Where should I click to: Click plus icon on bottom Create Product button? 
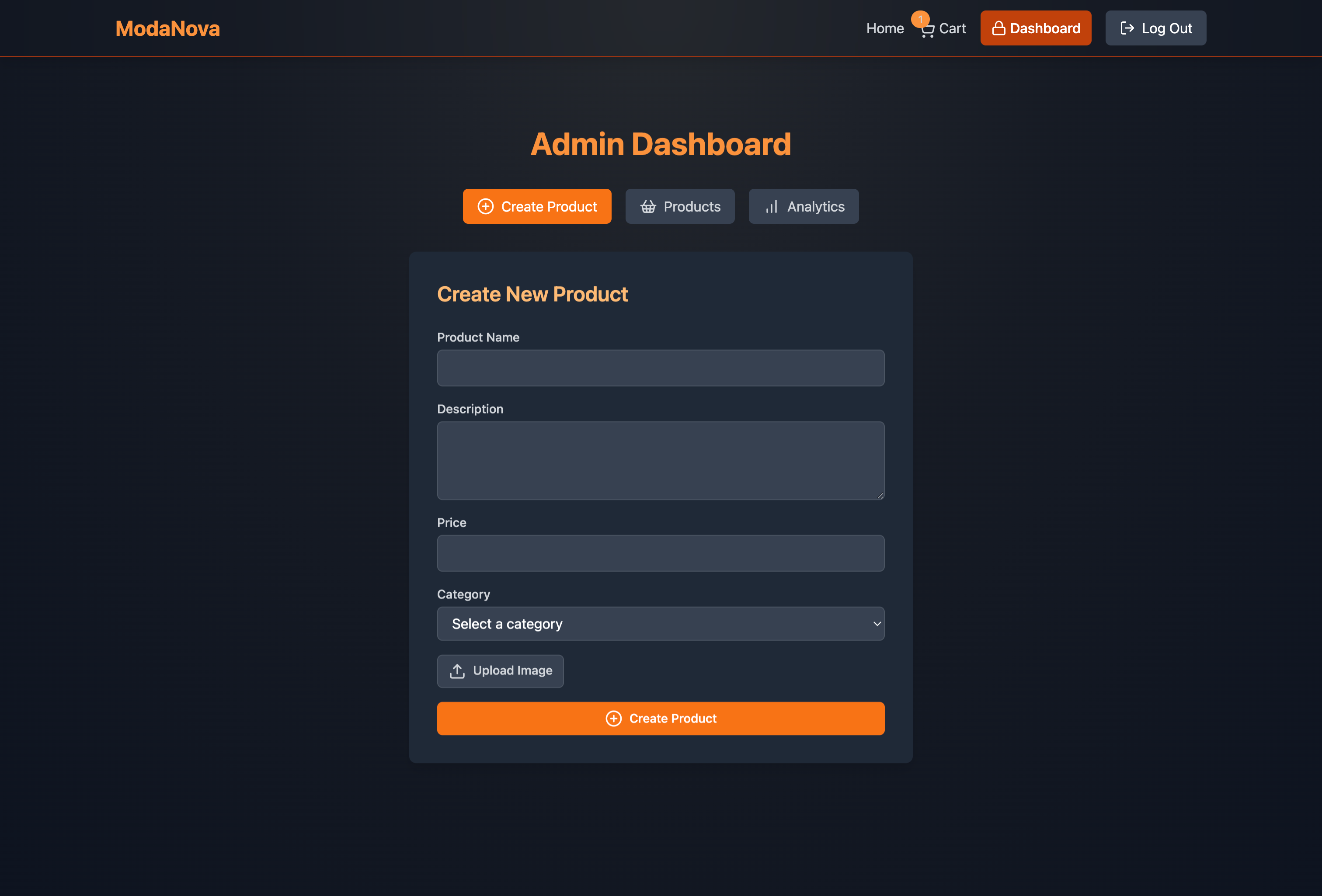pyautogui.click(x=613, y=719)
